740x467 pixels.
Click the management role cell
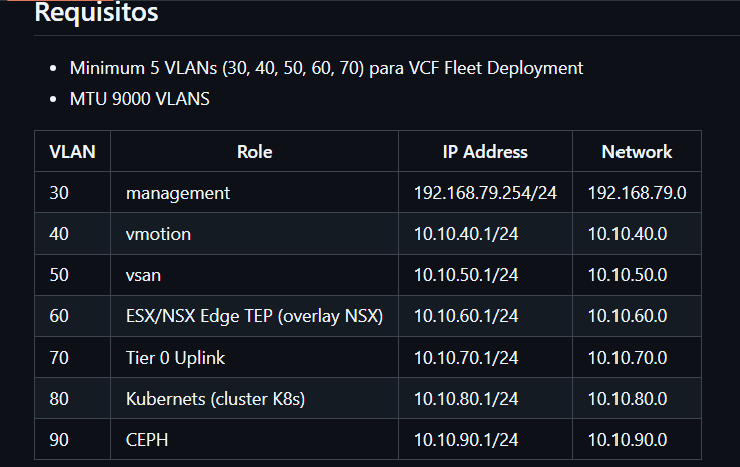coord(178,193)
